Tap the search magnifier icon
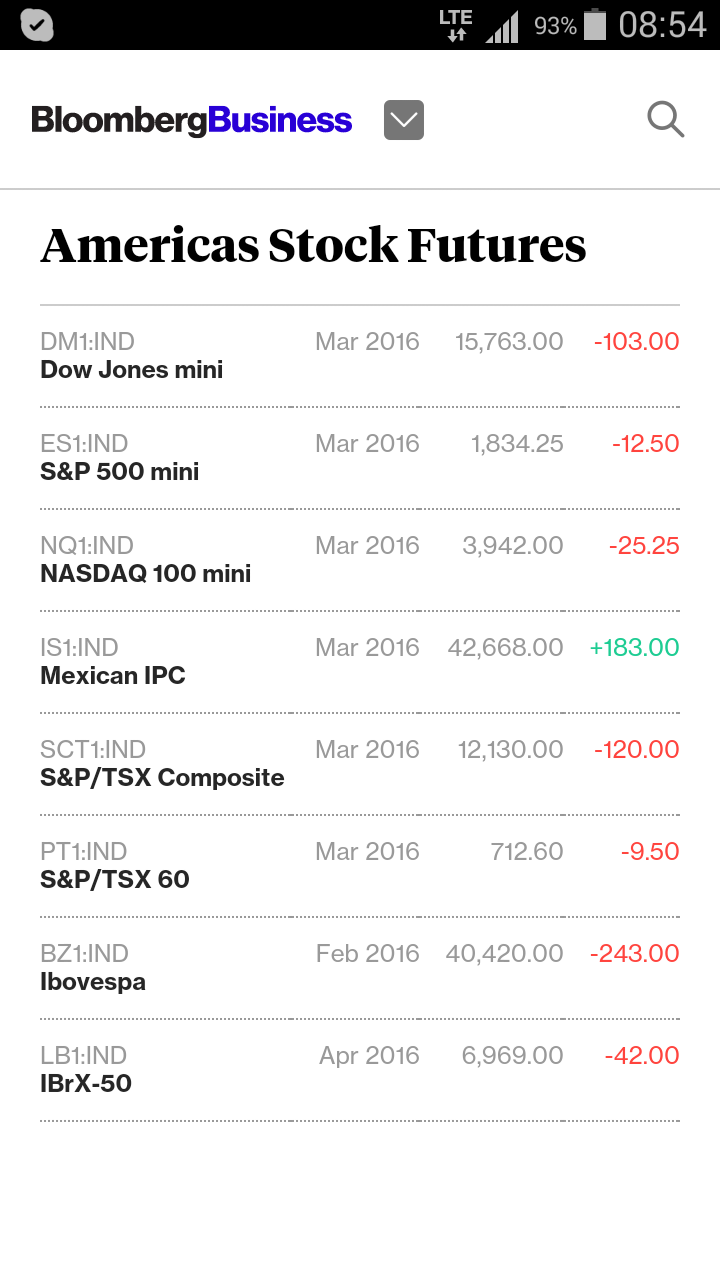 pyautogui.click(x=665, y=120)
